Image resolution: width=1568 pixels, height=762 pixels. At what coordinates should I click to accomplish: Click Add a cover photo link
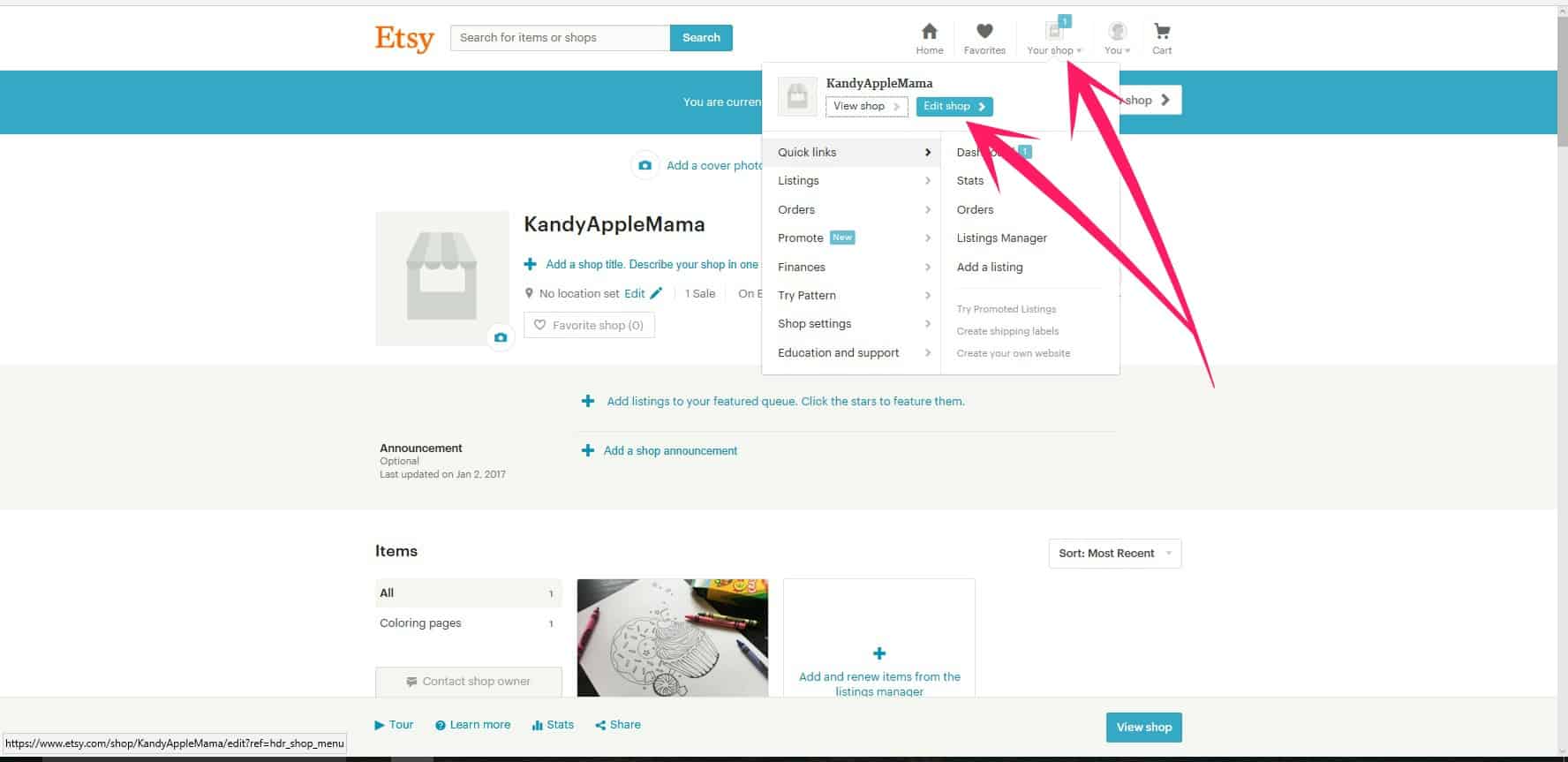(715, 165)
